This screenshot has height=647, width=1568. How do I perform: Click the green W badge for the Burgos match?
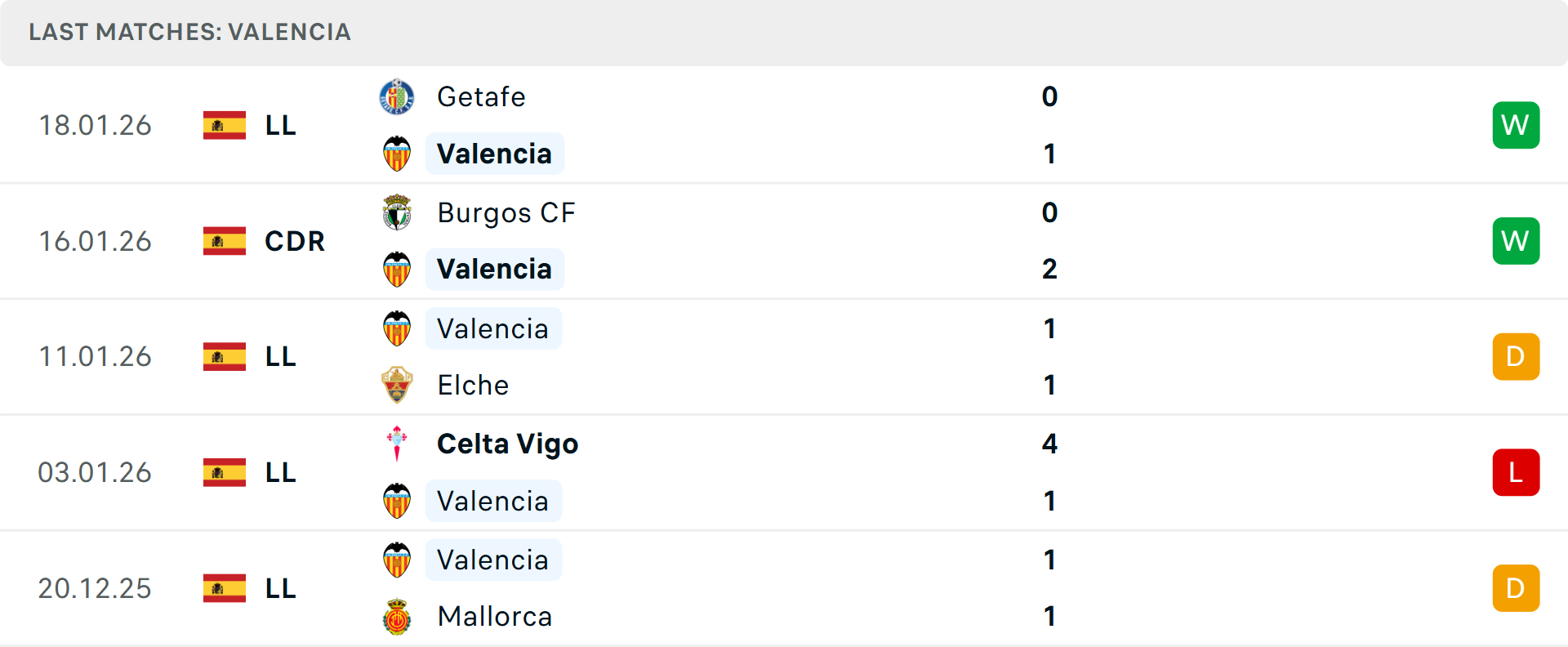(1516, 240)
